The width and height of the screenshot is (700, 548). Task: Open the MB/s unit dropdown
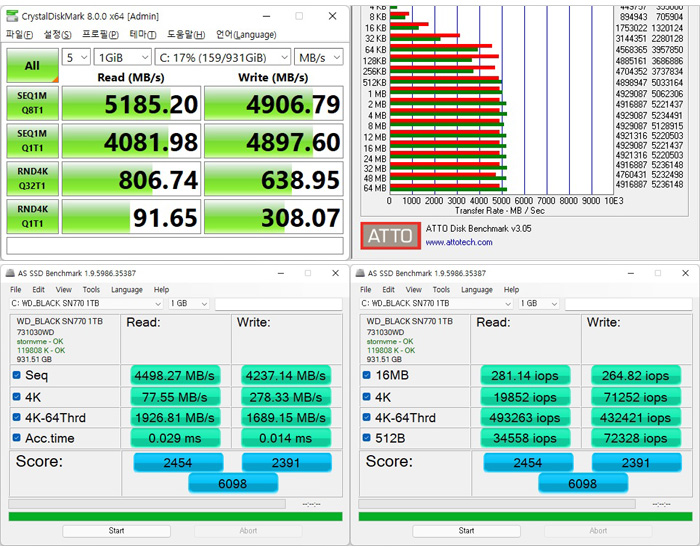pyautogui.click(x=318, y=57)
